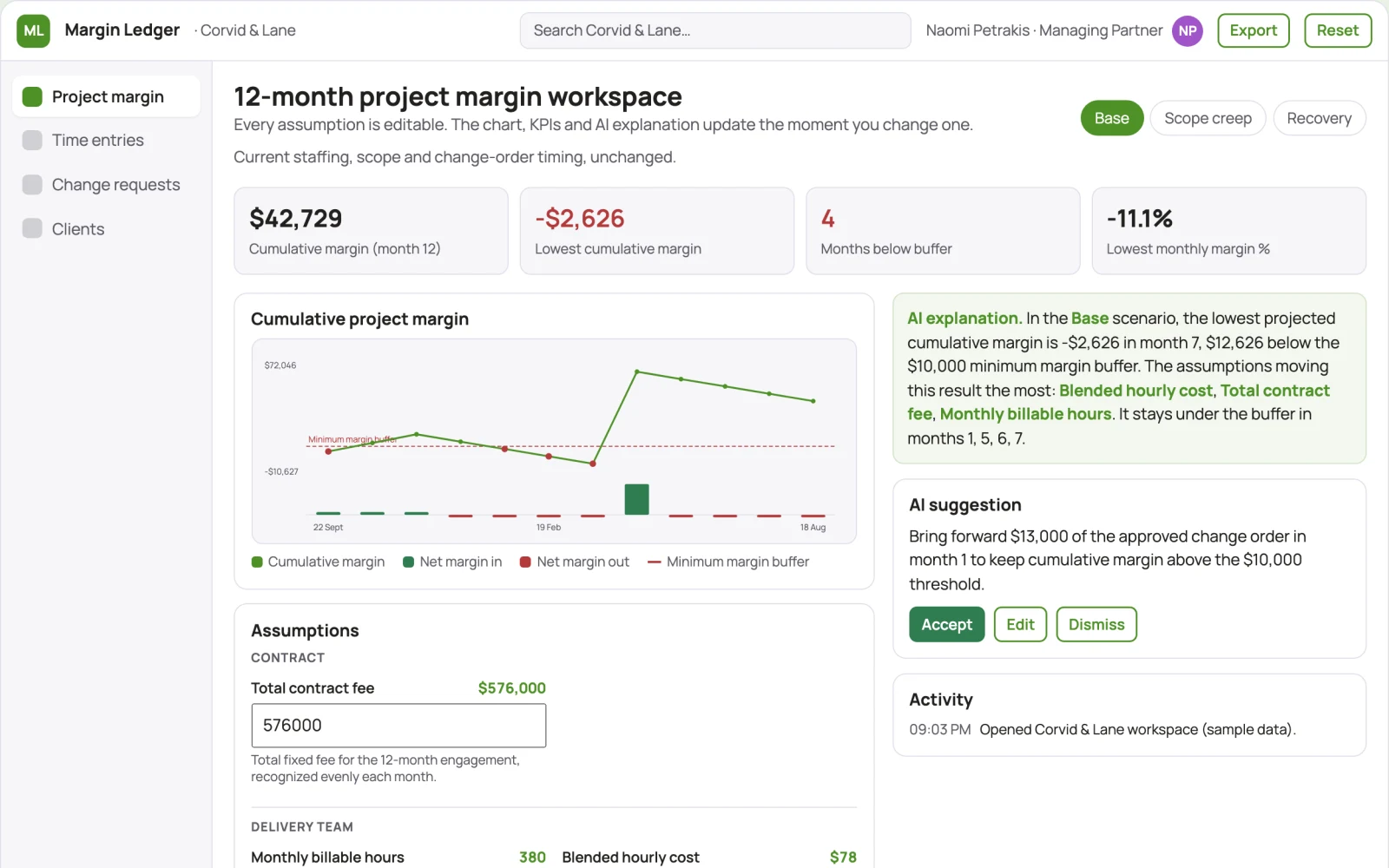Open Change requests page
Viewport: 1389px width, 868px height.
click(106, 185)
